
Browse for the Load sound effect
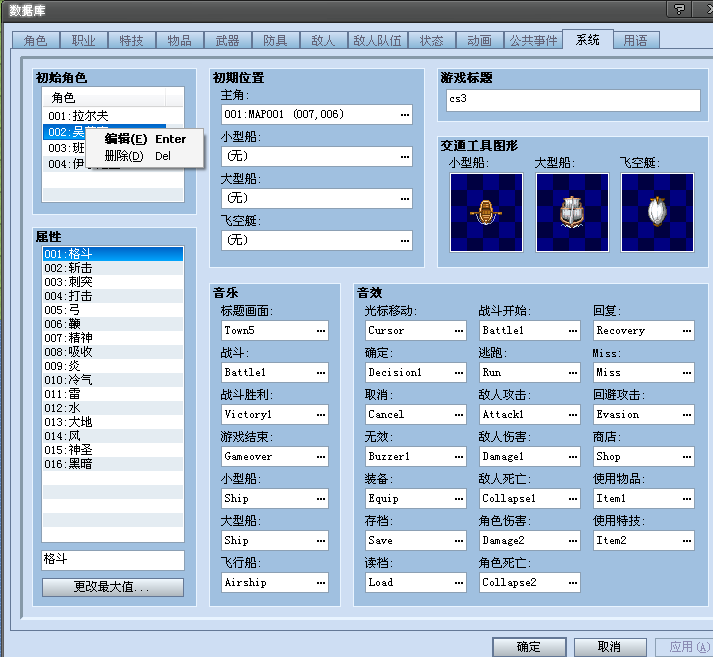[x=459, y=582]
